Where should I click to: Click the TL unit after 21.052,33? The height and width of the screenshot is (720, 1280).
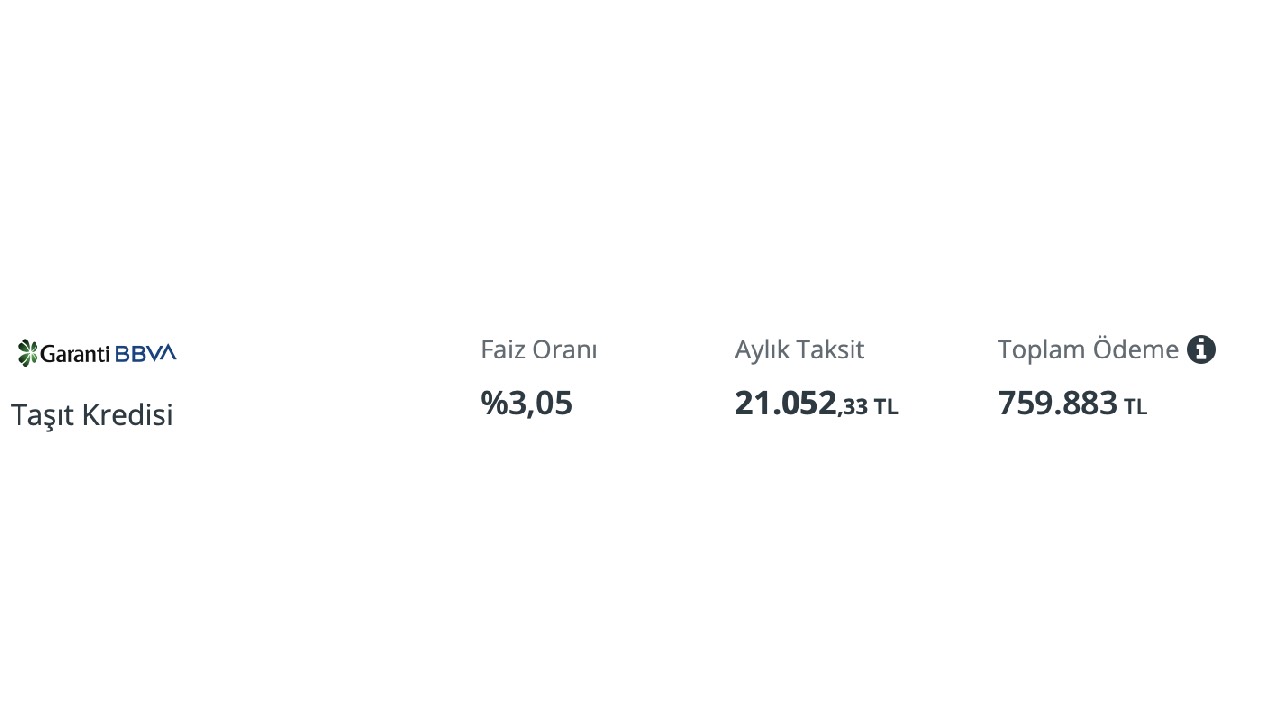(886, 407)
